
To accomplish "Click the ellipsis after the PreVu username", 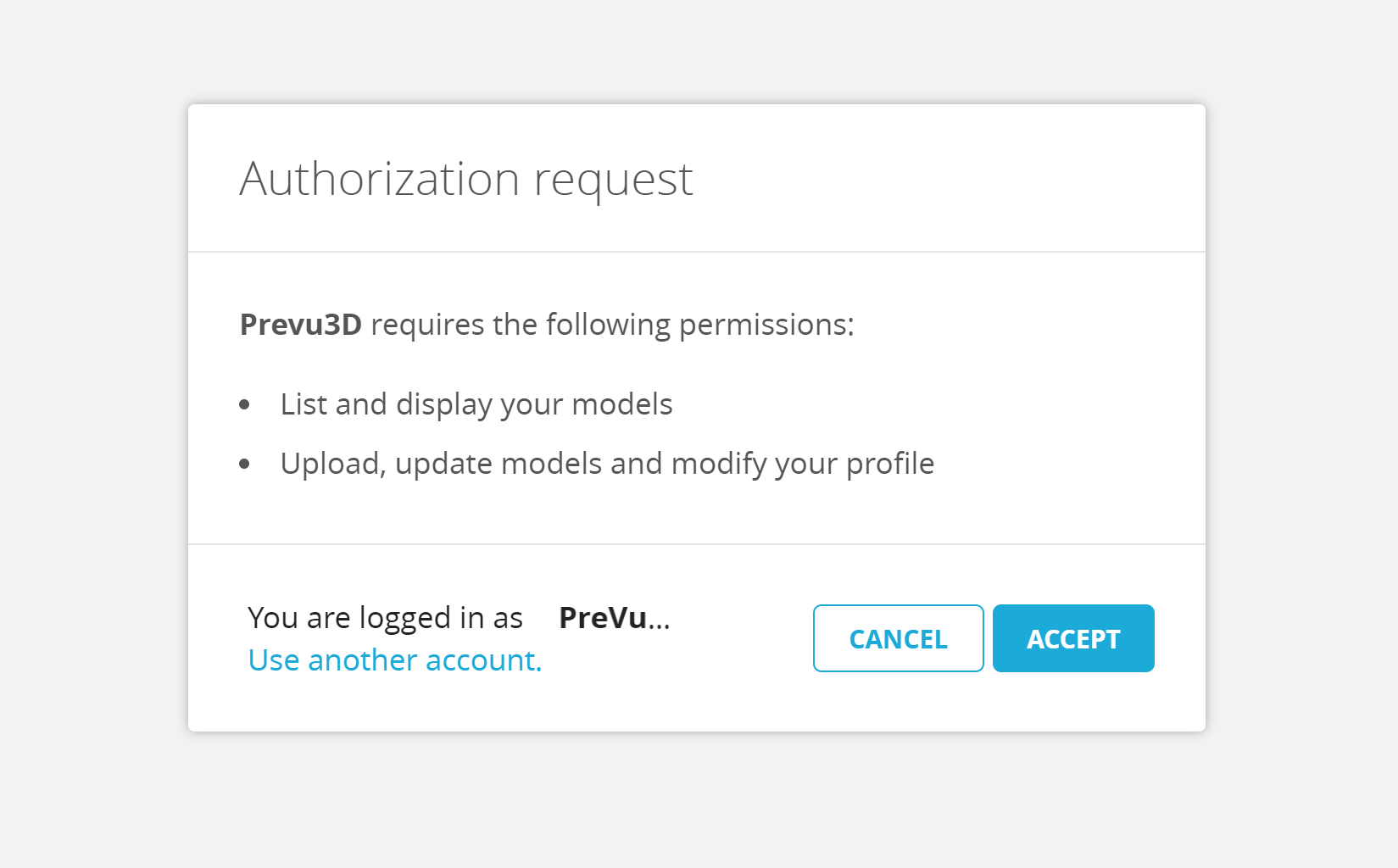I will [x=660, y=620].
